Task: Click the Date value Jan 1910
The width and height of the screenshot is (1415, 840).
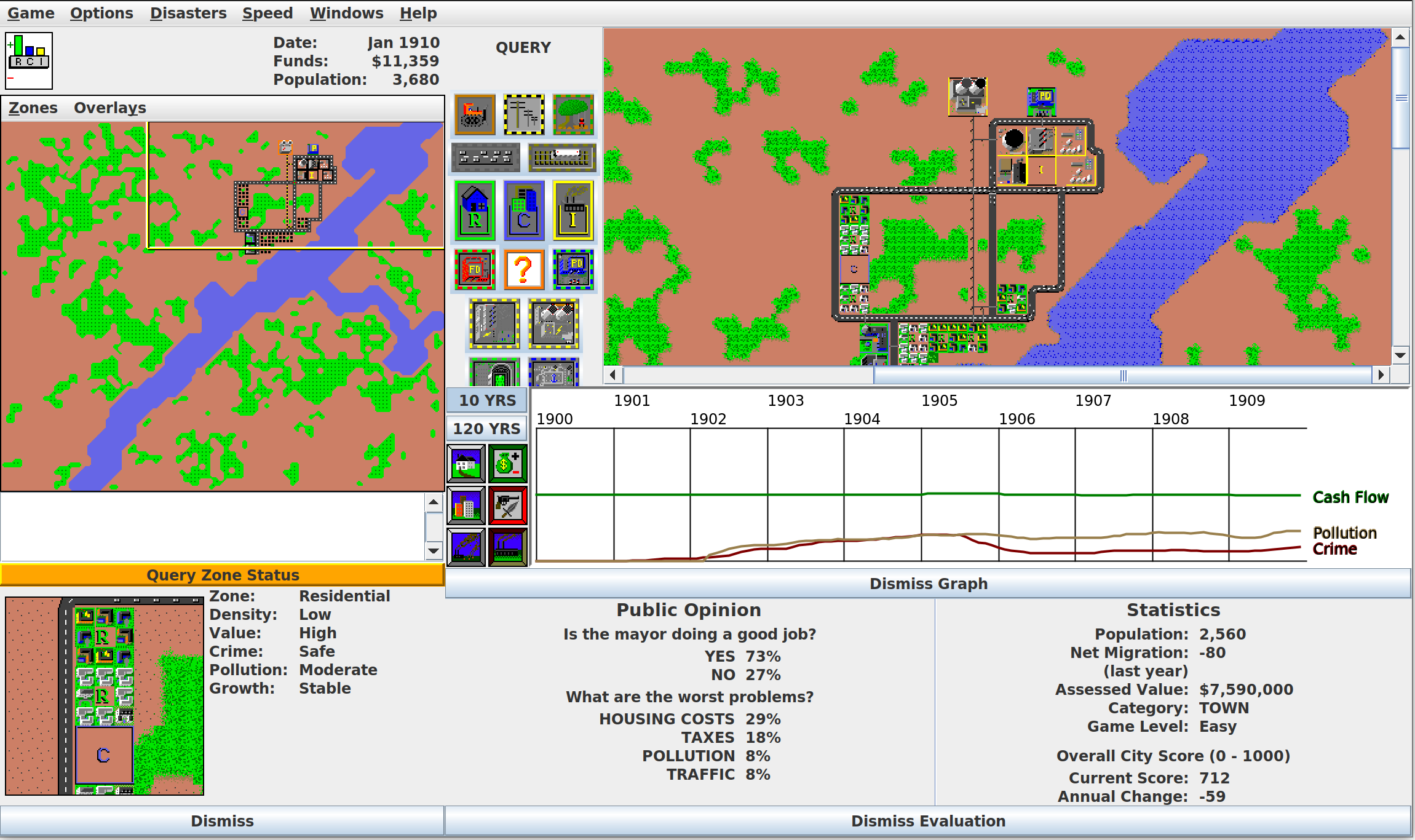Action: 403,42
